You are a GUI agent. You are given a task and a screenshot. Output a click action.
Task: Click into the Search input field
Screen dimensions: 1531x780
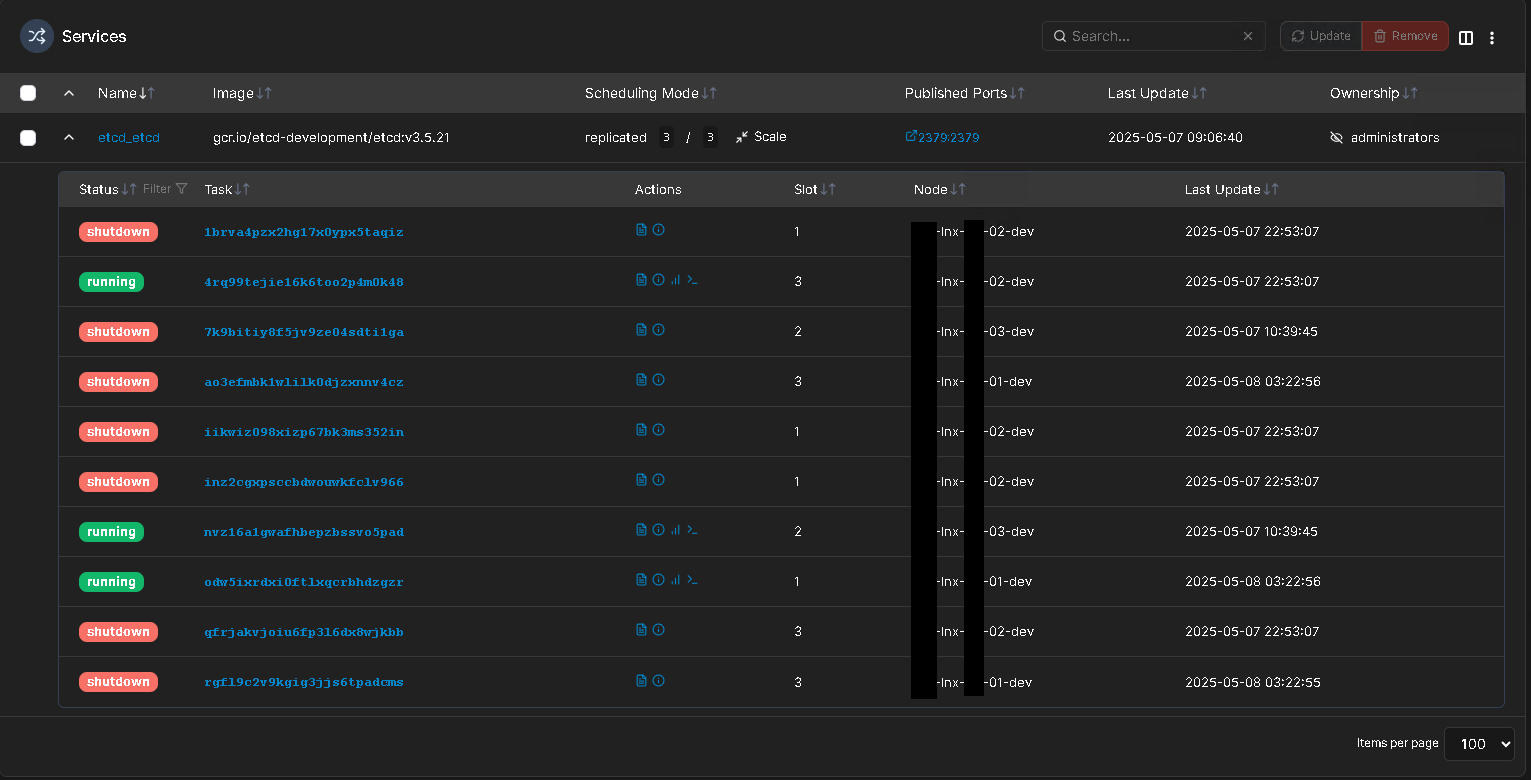(1150, 36)
